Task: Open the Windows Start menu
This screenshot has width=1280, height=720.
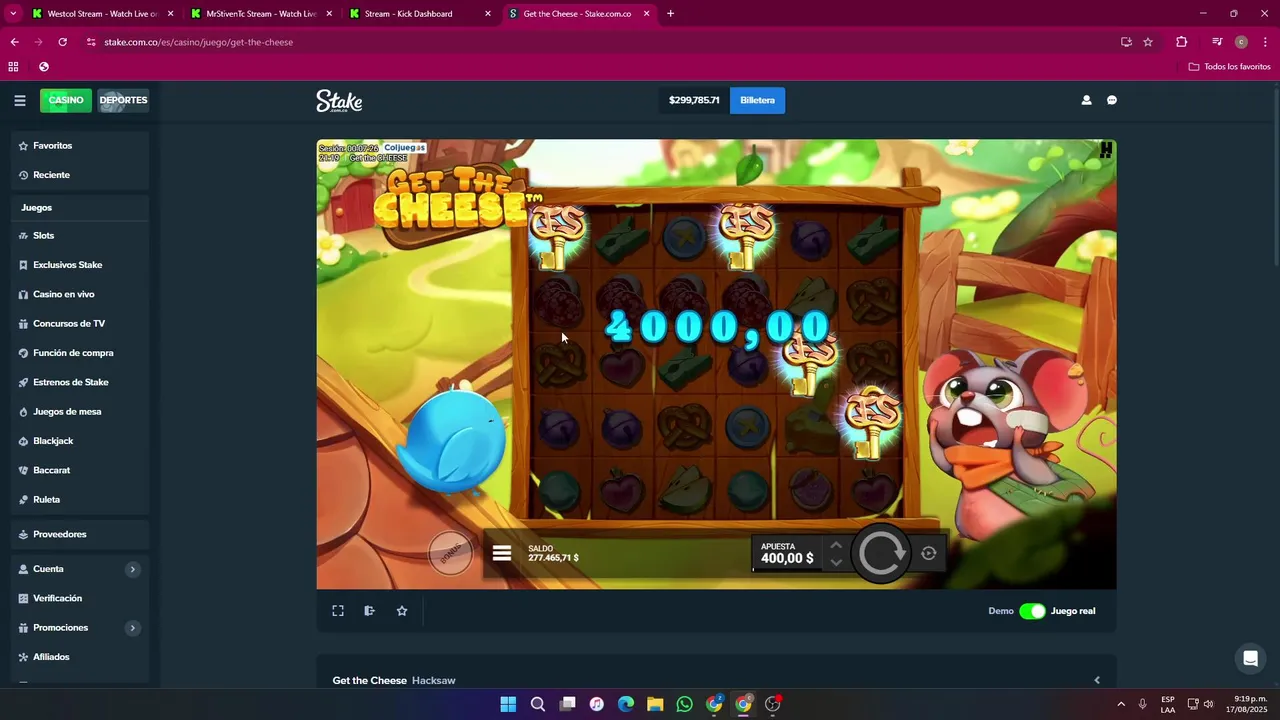Action: tap(508, 704)
